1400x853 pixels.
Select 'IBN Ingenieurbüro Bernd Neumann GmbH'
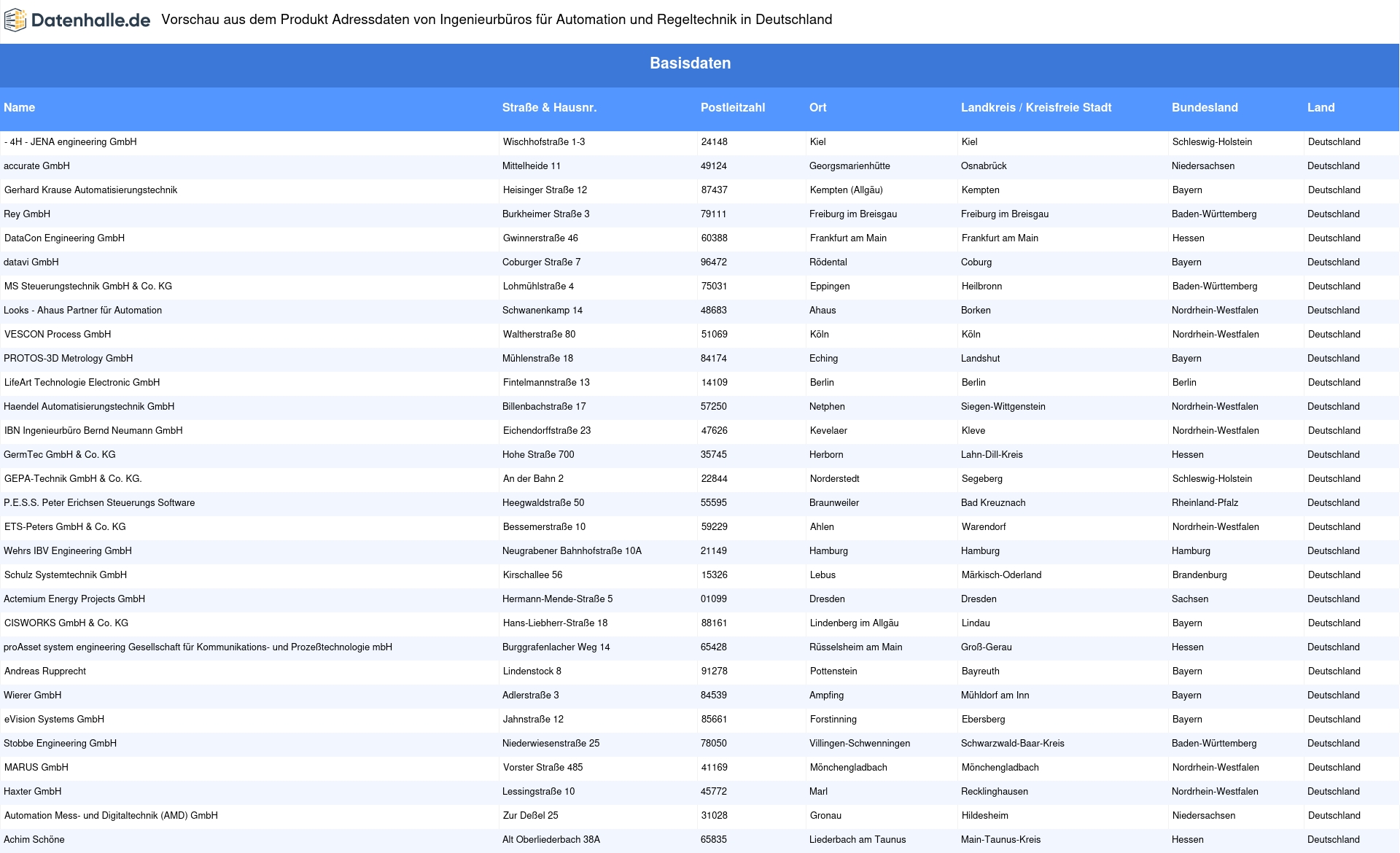tap(93, 431)
